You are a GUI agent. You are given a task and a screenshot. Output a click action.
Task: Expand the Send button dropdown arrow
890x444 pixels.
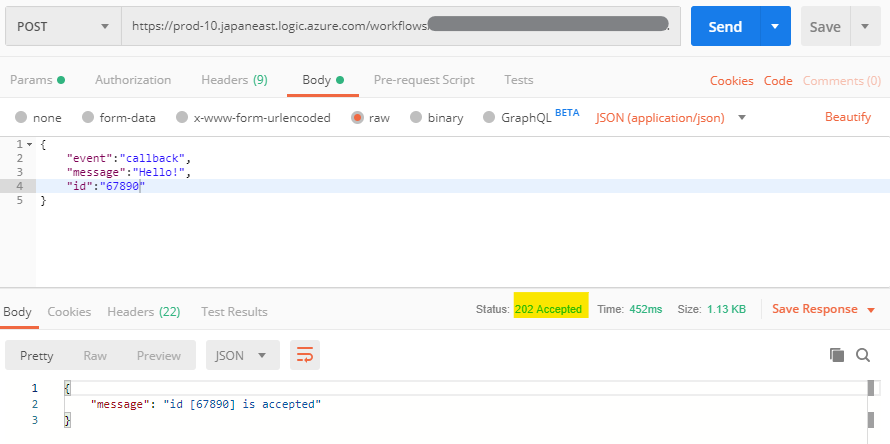pos(775,27)
